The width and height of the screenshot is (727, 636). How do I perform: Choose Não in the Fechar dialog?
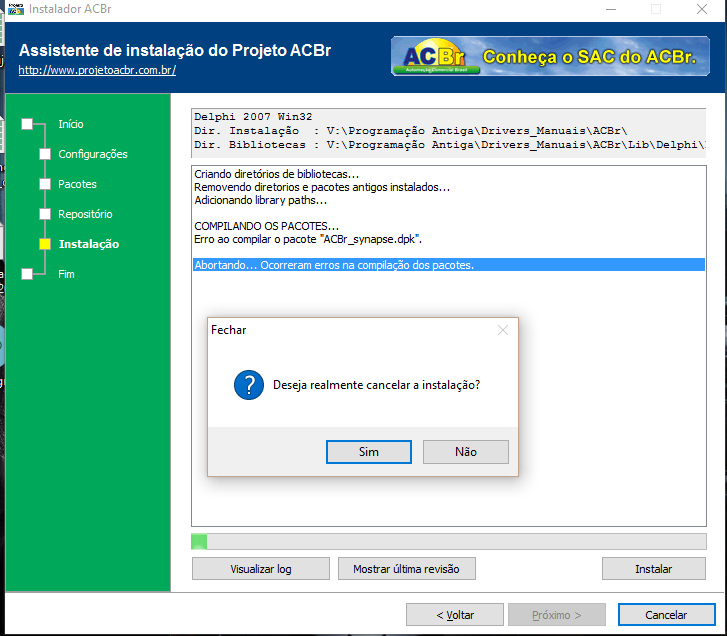(466, 452)
